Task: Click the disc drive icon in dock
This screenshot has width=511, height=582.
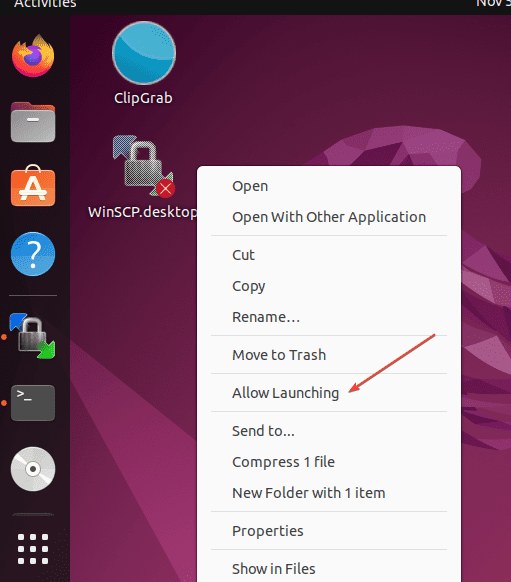Action: pyautogui.click(x=33, y=469)
